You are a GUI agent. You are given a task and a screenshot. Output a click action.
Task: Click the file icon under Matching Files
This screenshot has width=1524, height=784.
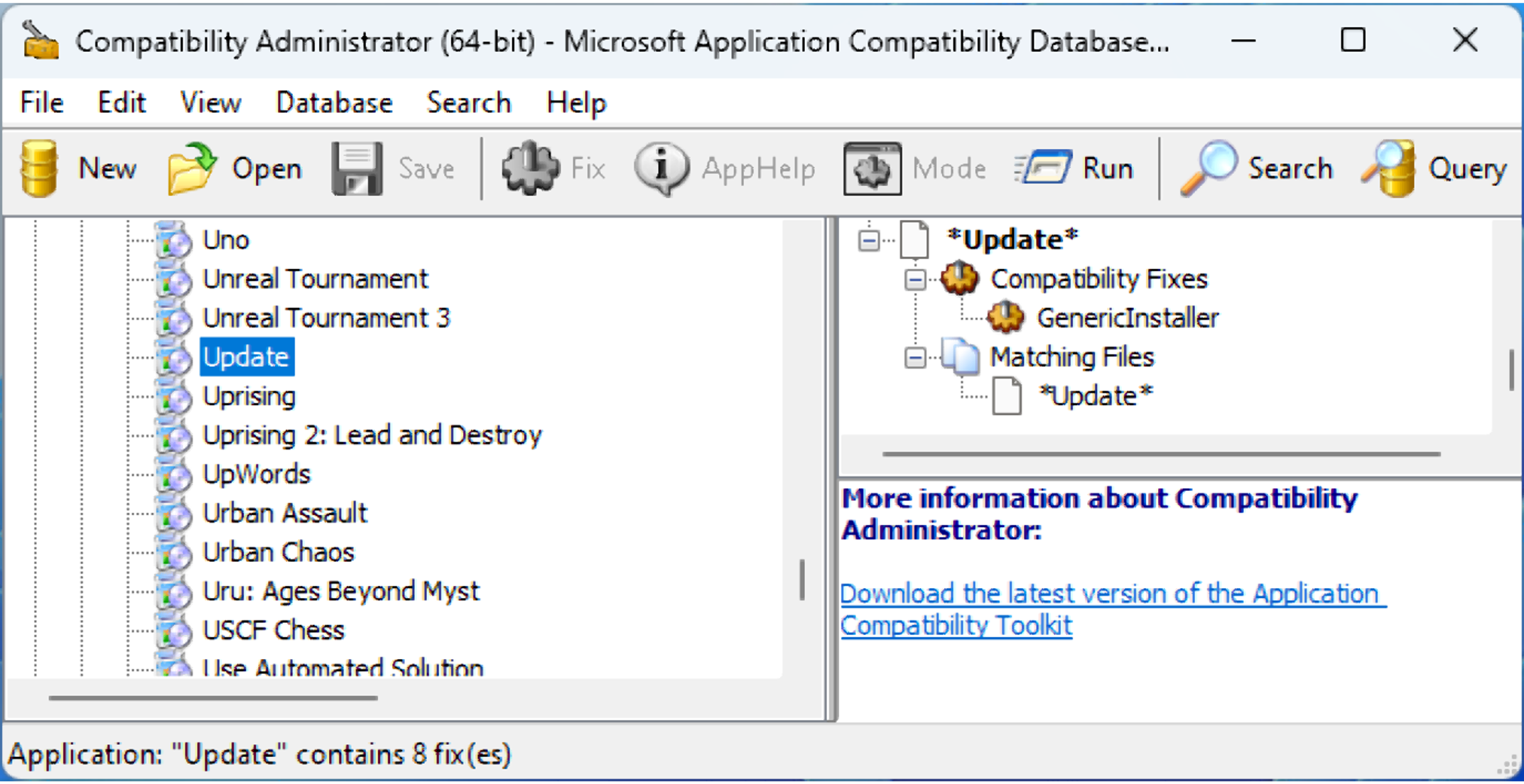[1007, 396]
